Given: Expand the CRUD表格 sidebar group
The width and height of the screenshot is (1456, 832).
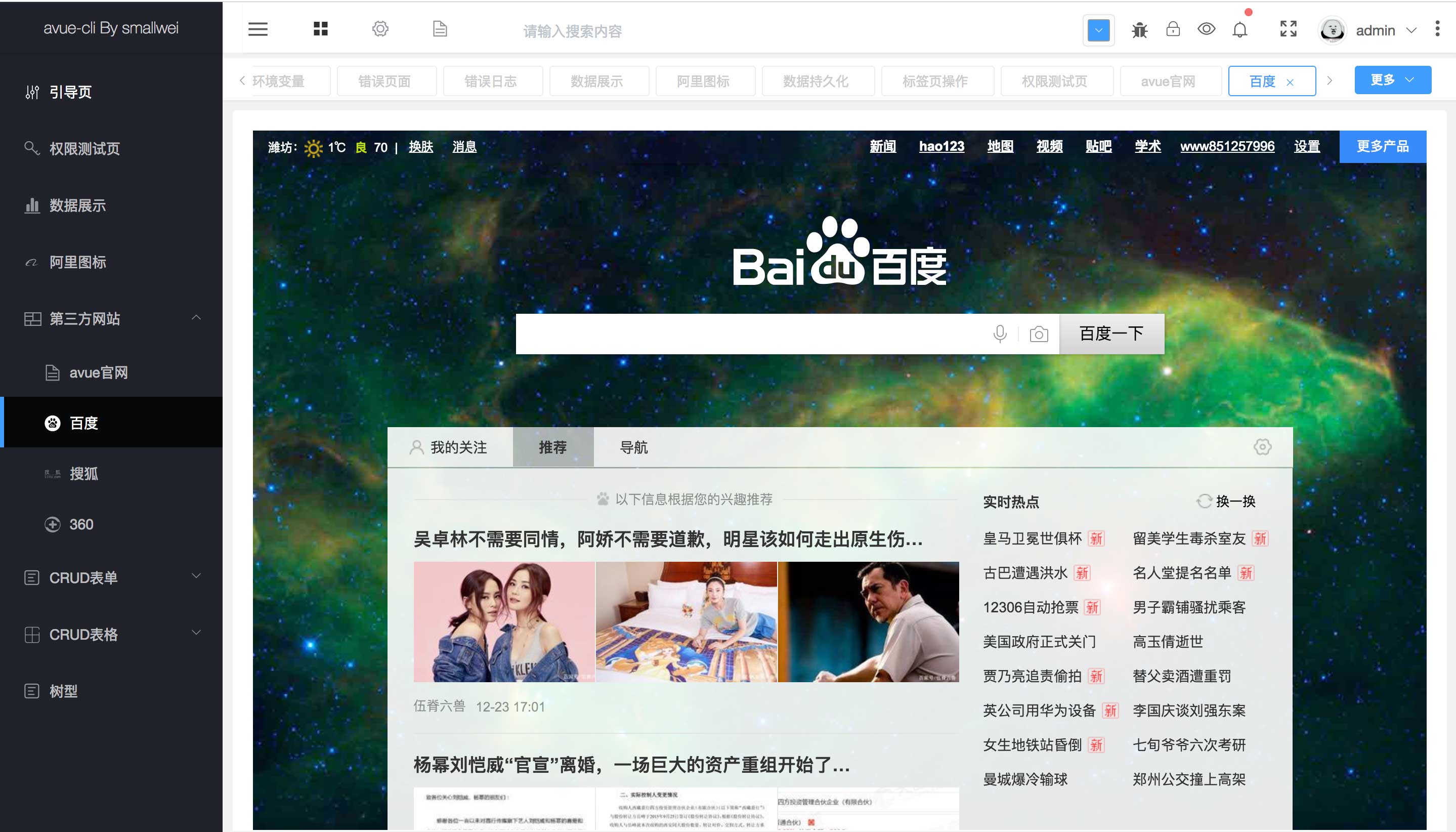Looking at the screenshot, I should point(111,634).
